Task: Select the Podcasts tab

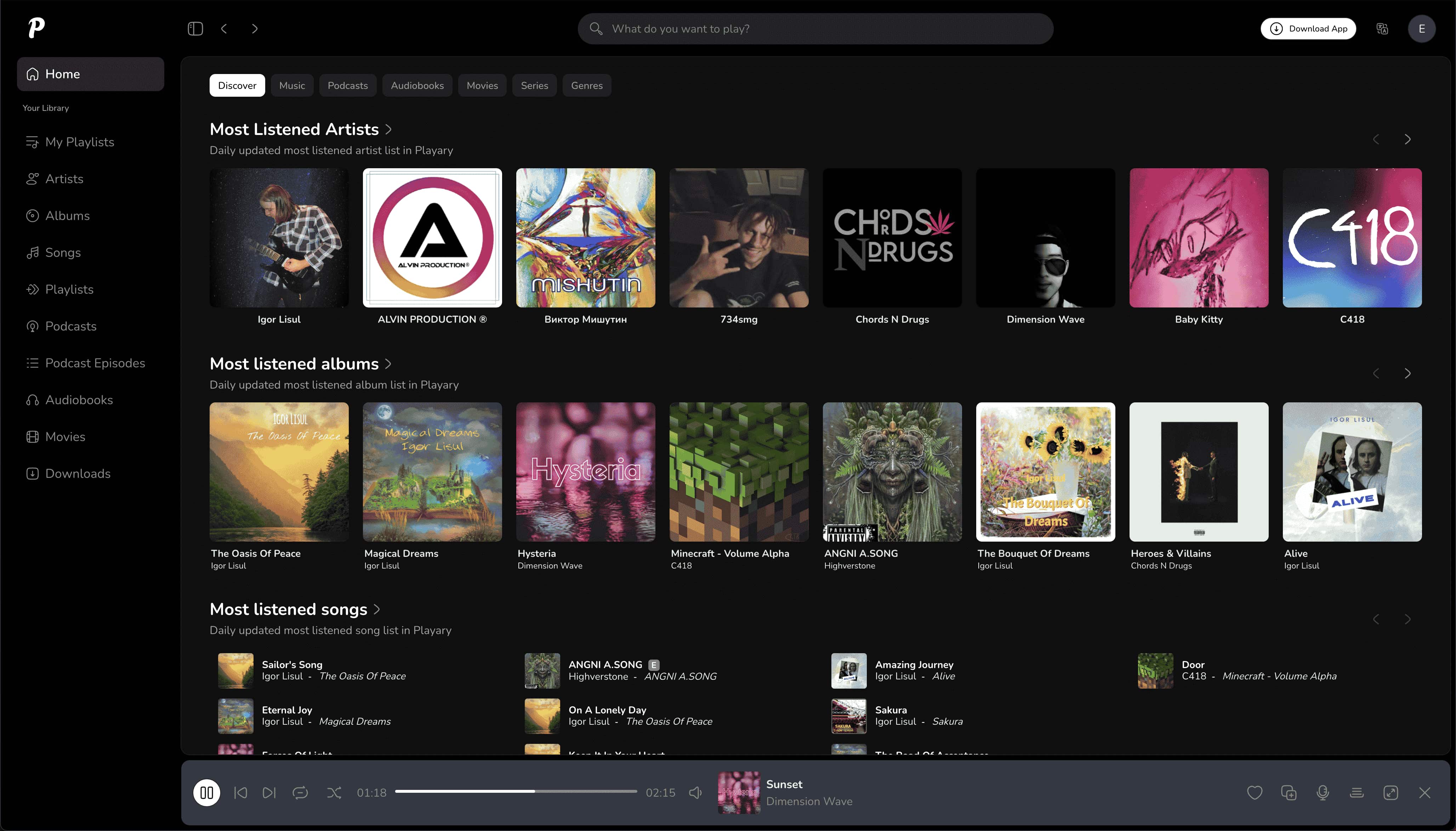Action: click(347, 85)
